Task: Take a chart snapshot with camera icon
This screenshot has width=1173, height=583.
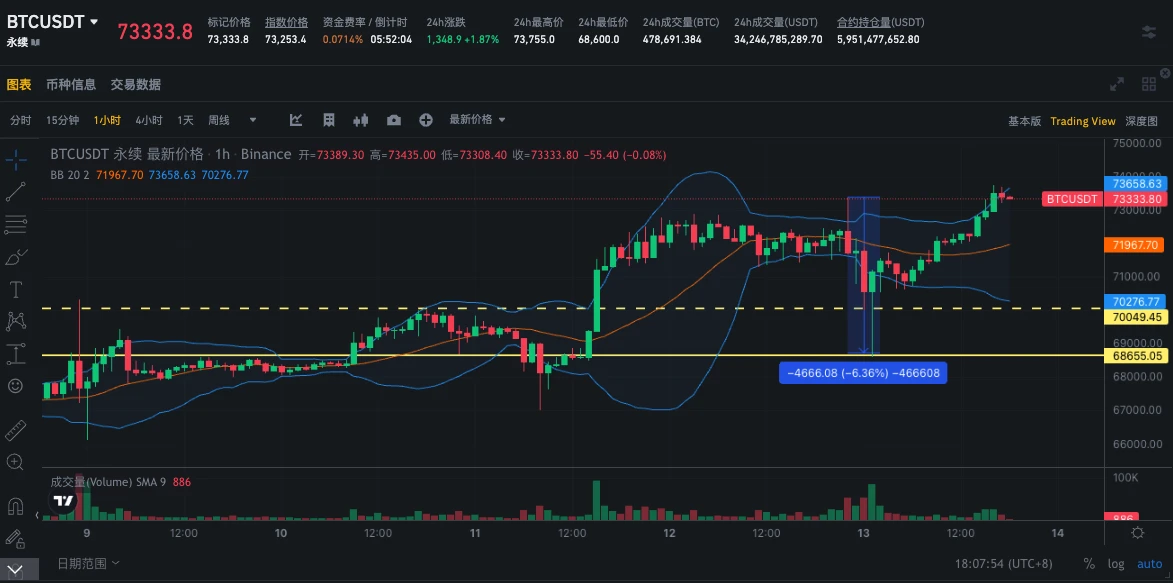Action: click(x=393, y=120)
